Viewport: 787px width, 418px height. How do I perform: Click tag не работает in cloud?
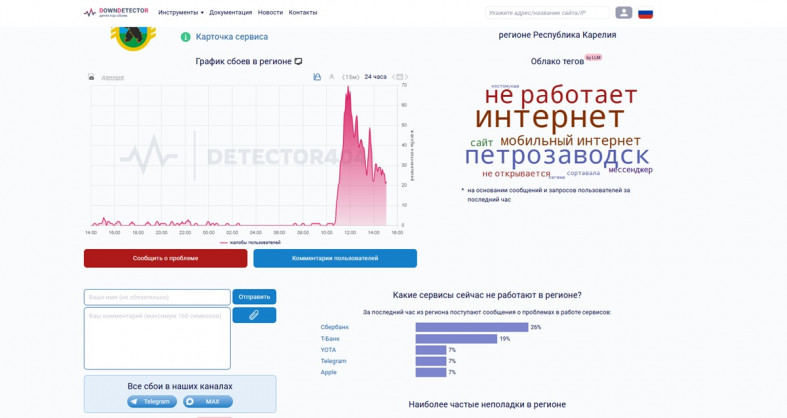click(x=561, y=95)
